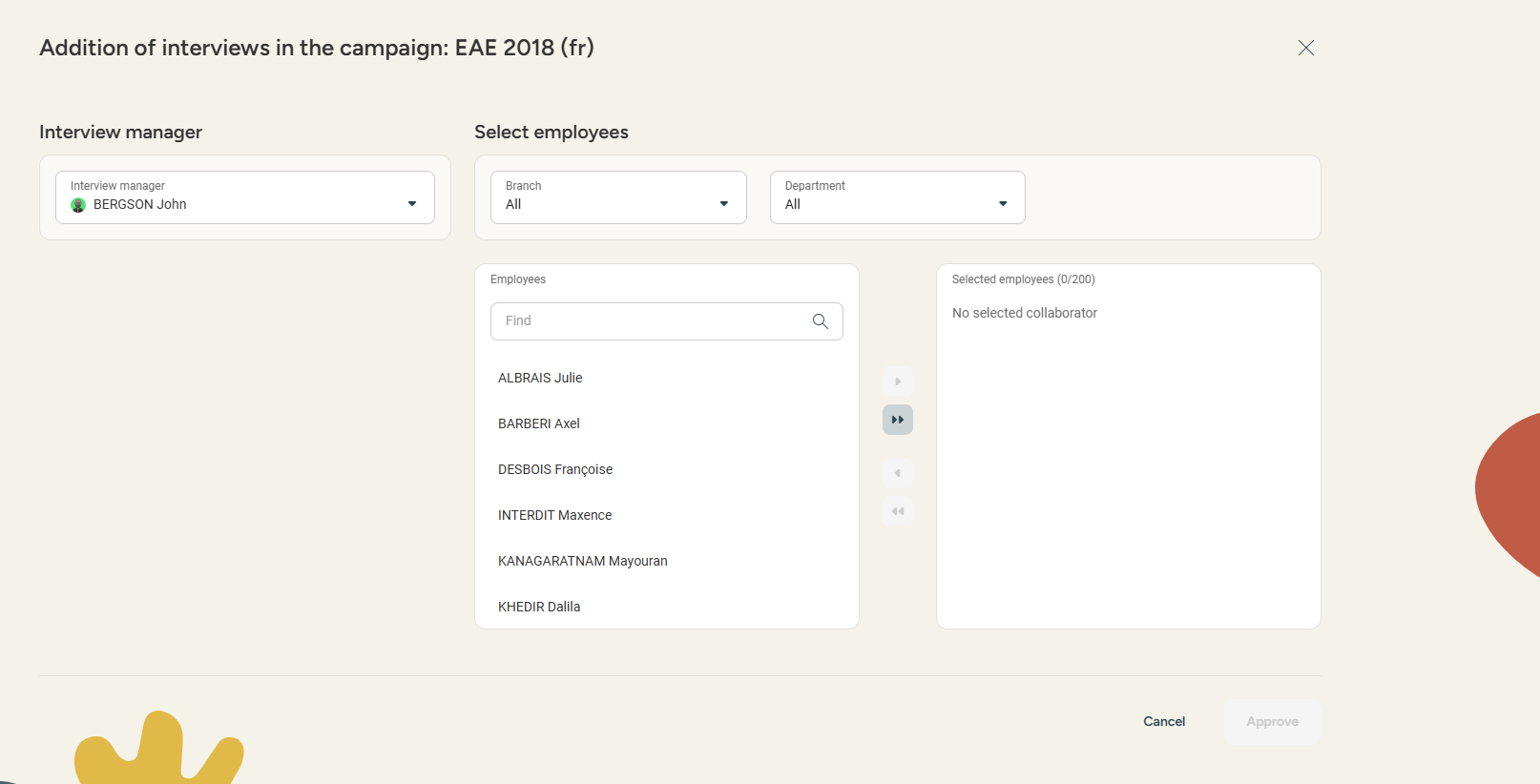The image size is (1540, 784).
Task: Open the Branch dropdown
Action: 618,197
